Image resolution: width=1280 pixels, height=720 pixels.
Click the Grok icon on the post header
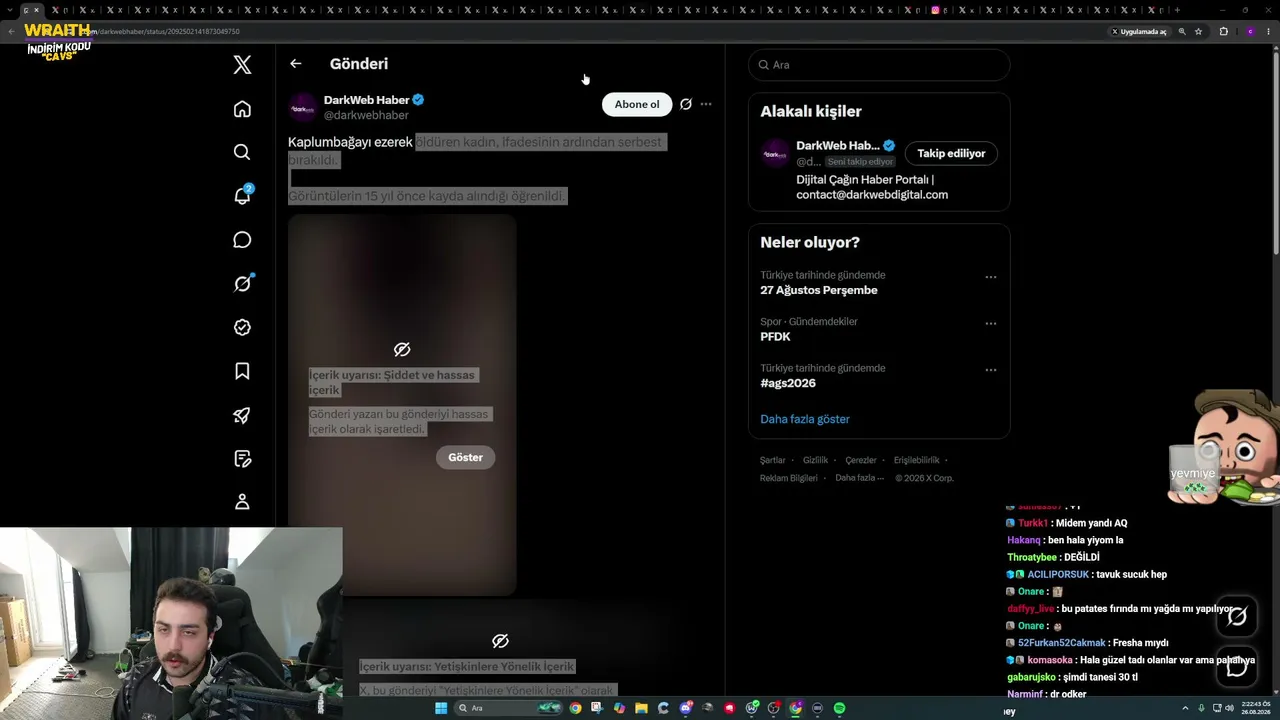click(x=686, y=104)
